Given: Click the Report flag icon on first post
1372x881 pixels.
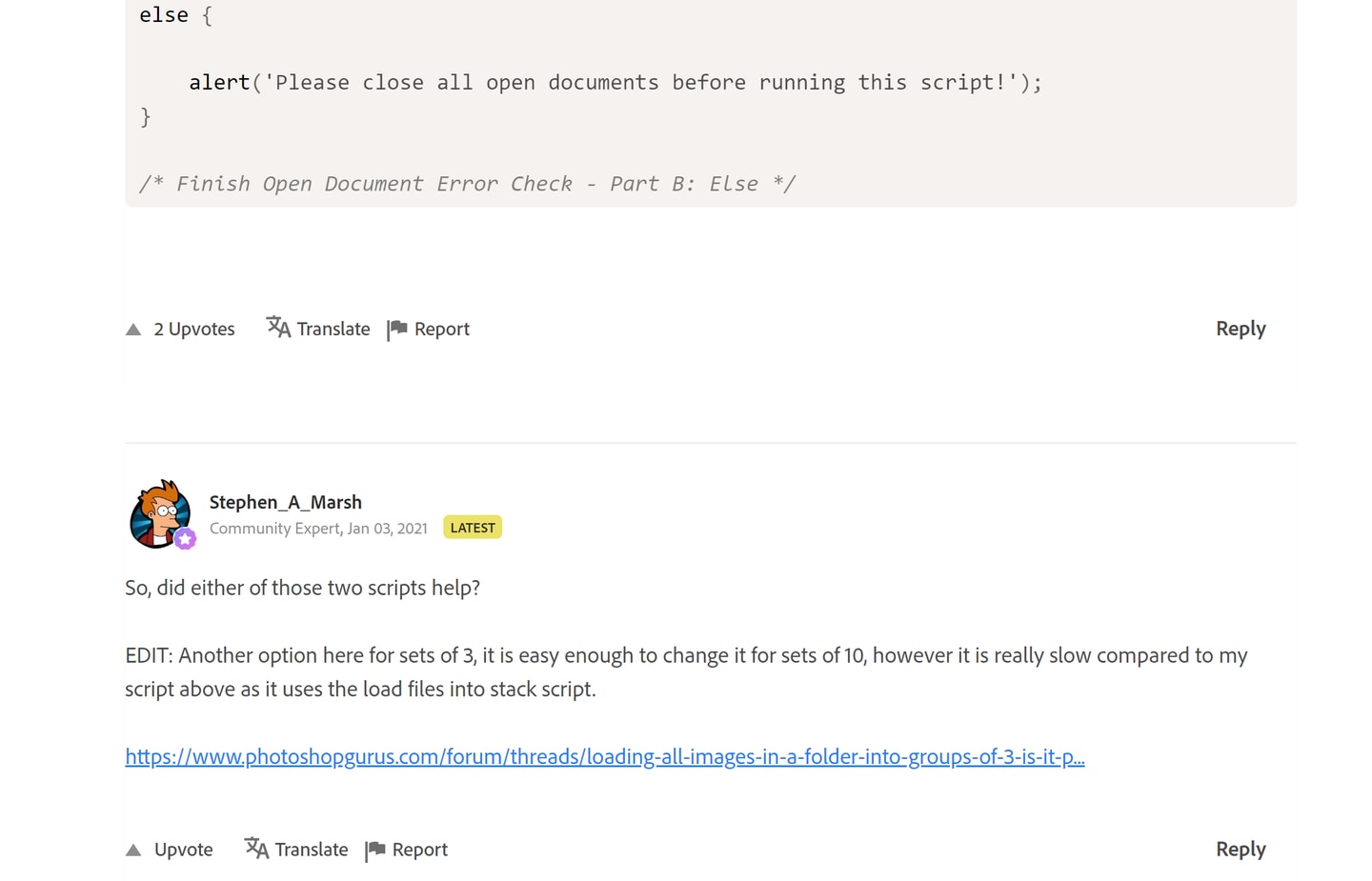Looking at the screenshot, I should coord(397,330).
